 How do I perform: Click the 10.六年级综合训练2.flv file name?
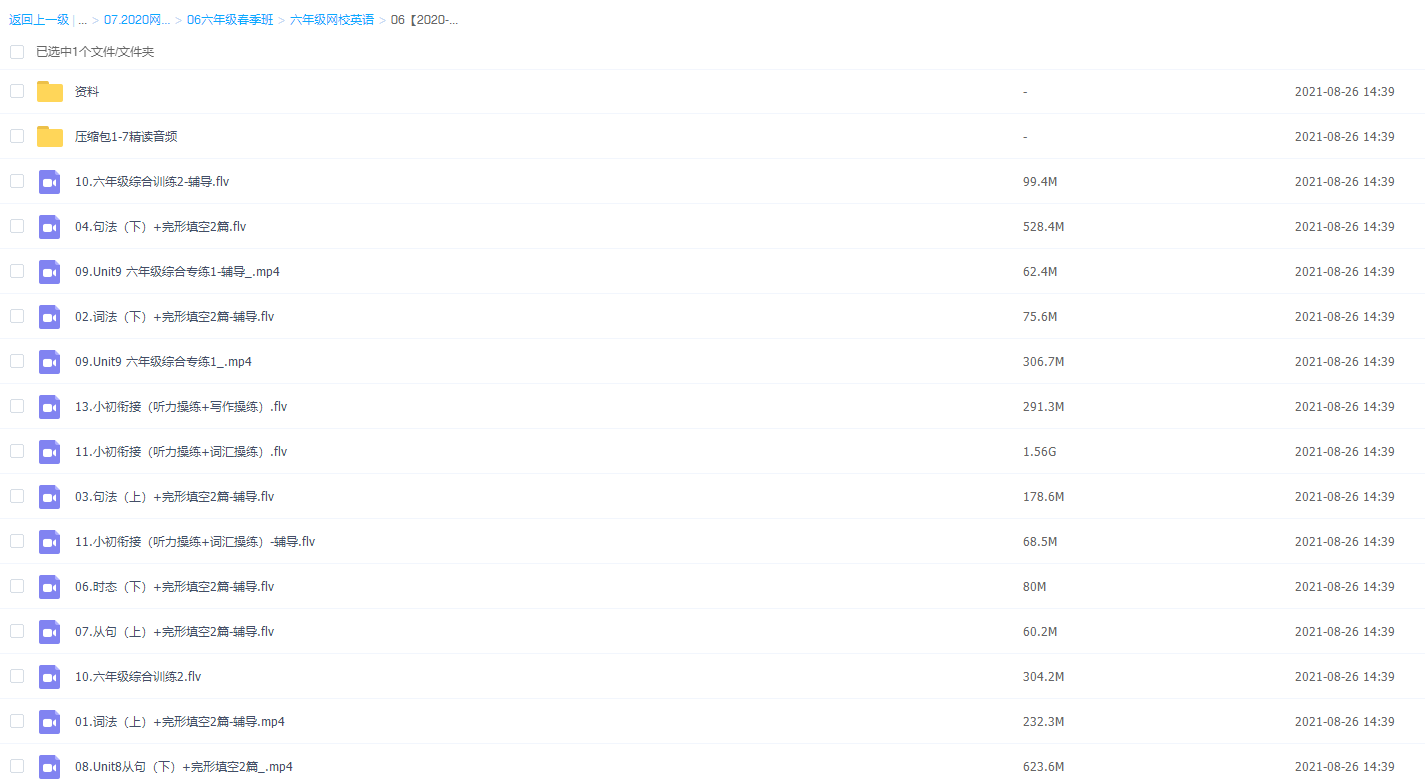point(138,677)
